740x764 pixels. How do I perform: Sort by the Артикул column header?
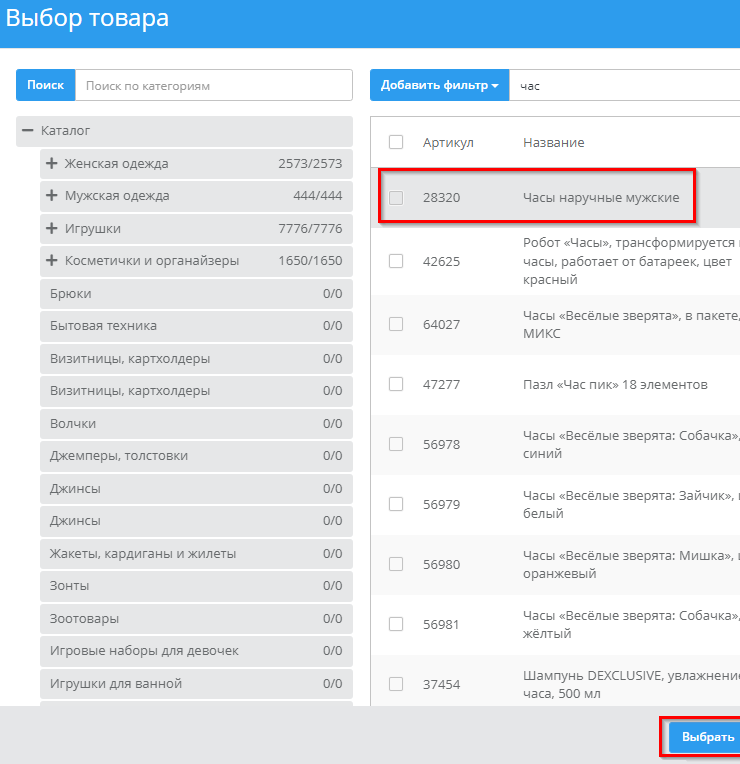(x=448, y=143)
